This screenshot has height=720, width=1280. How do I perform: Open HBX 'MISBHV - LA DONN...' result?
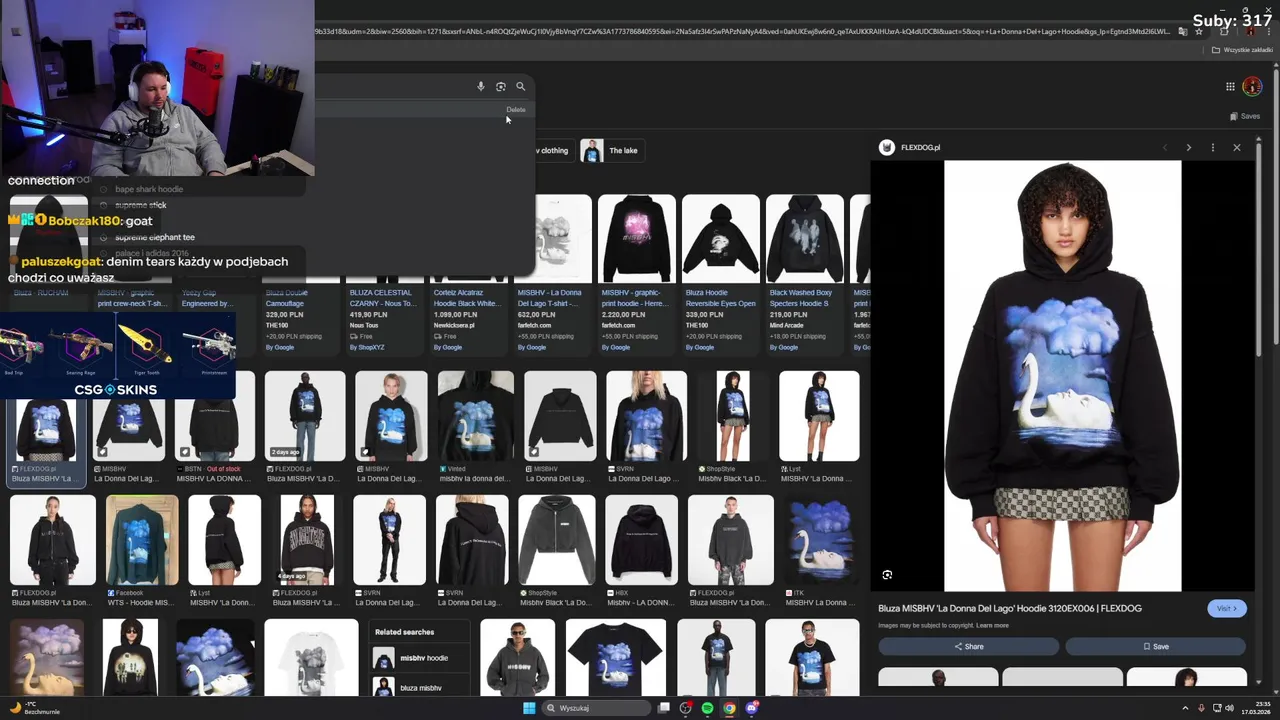pos(642,551)
